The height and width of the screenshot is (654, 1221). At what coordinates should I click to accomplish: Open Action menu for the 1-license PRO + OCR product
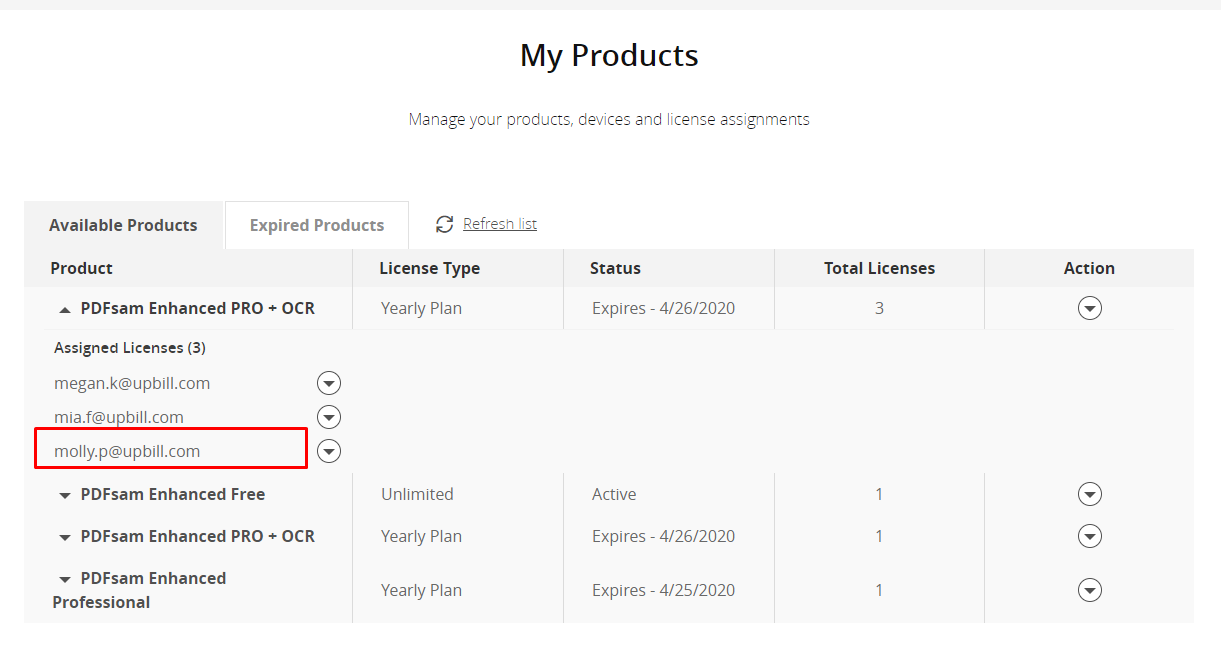point(1090,536)
